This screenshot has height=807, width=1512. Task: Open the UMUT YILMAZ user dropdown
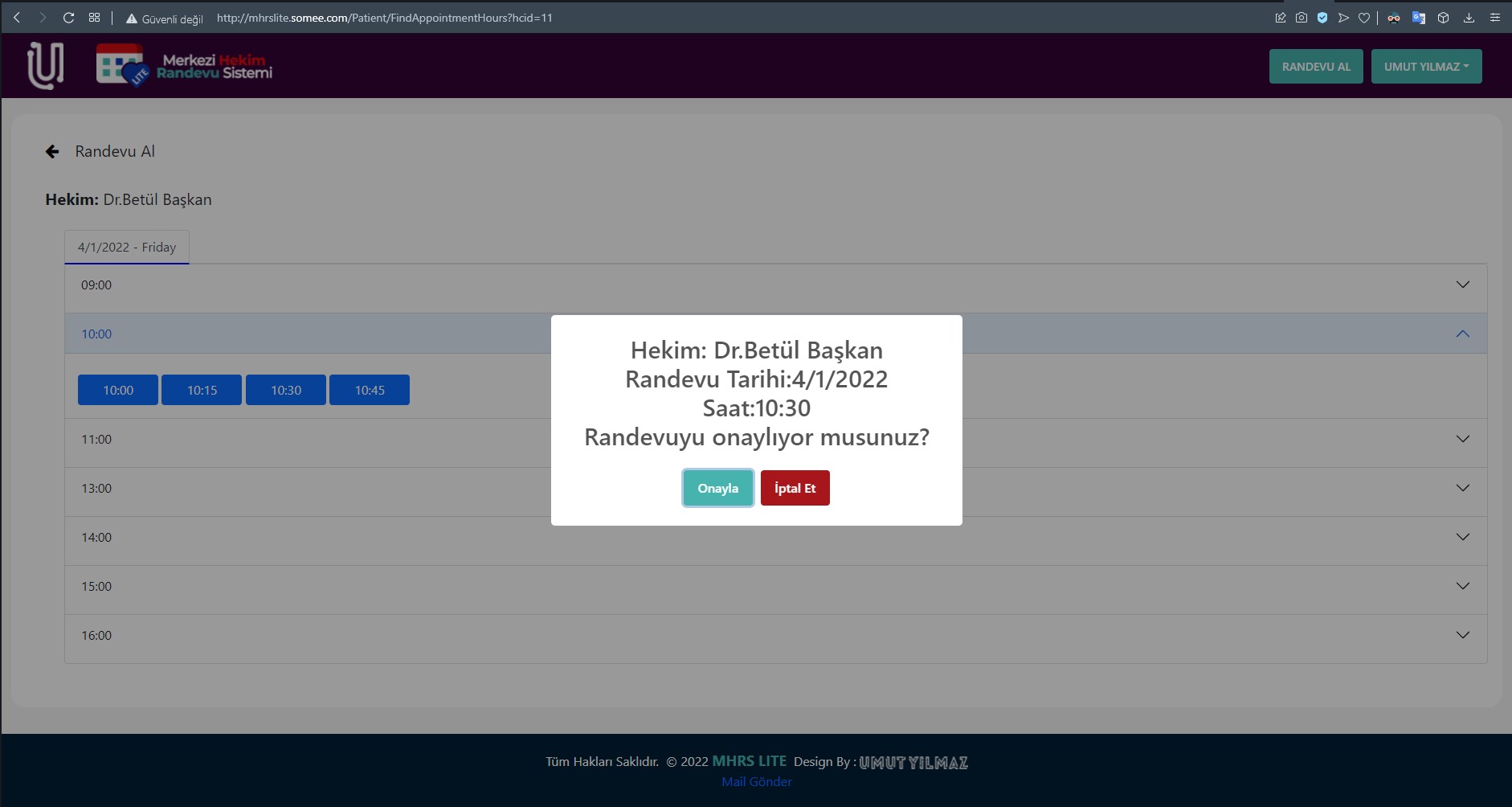1426,67
